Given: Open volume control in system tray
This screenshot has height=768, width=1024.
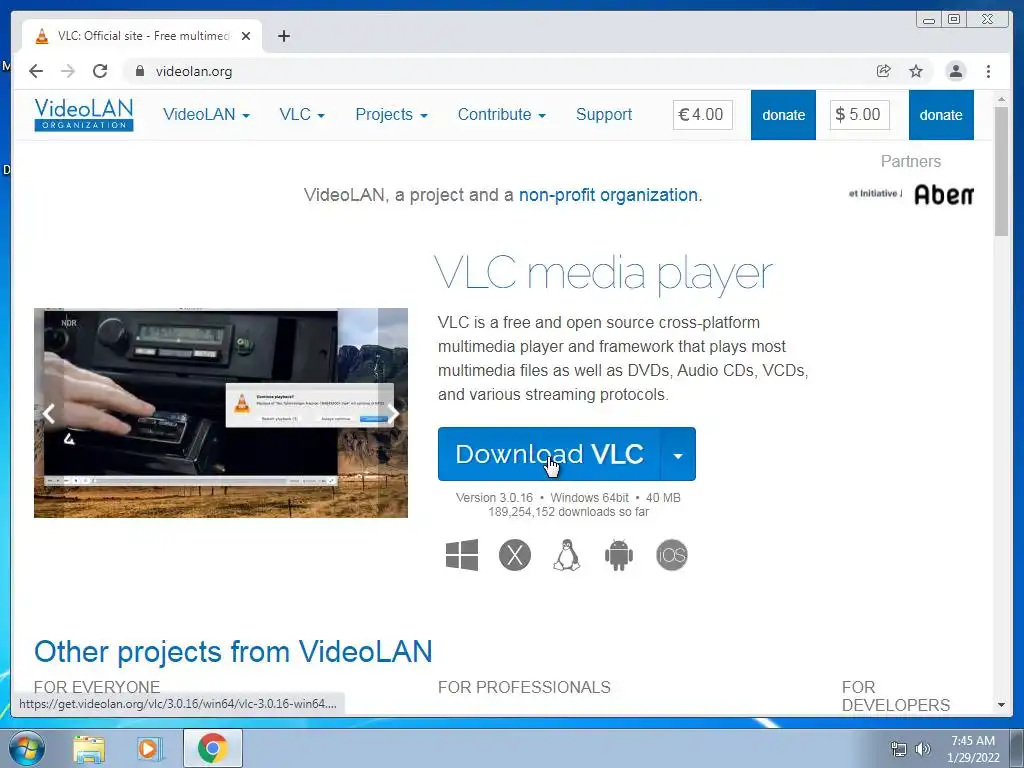Looking at the screenshot, I should tap(923, 749).
